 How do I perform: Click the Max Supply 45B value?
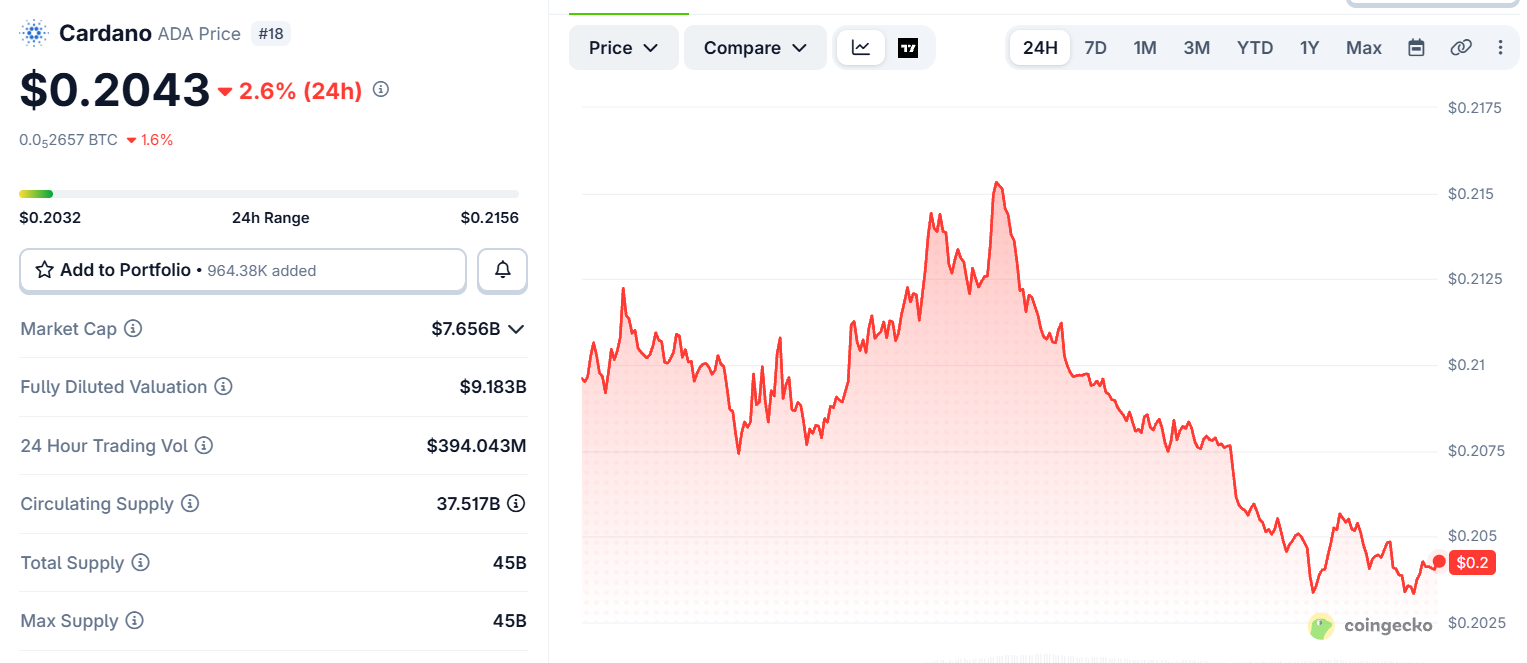point(509,620)
